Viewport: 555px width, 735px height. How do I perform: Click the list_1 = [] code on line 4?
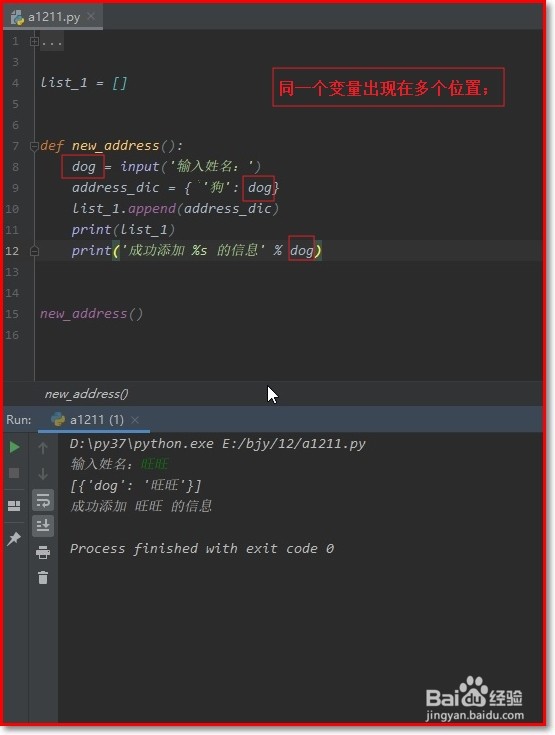[x=84, y=83]
